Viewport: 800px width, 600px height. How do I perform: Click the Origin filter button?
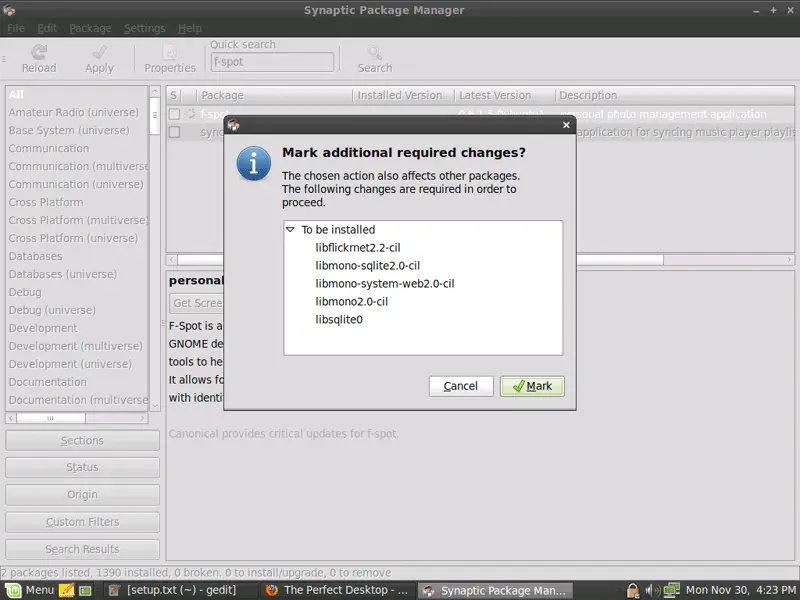pyautogui.click(x=82, y=495)
